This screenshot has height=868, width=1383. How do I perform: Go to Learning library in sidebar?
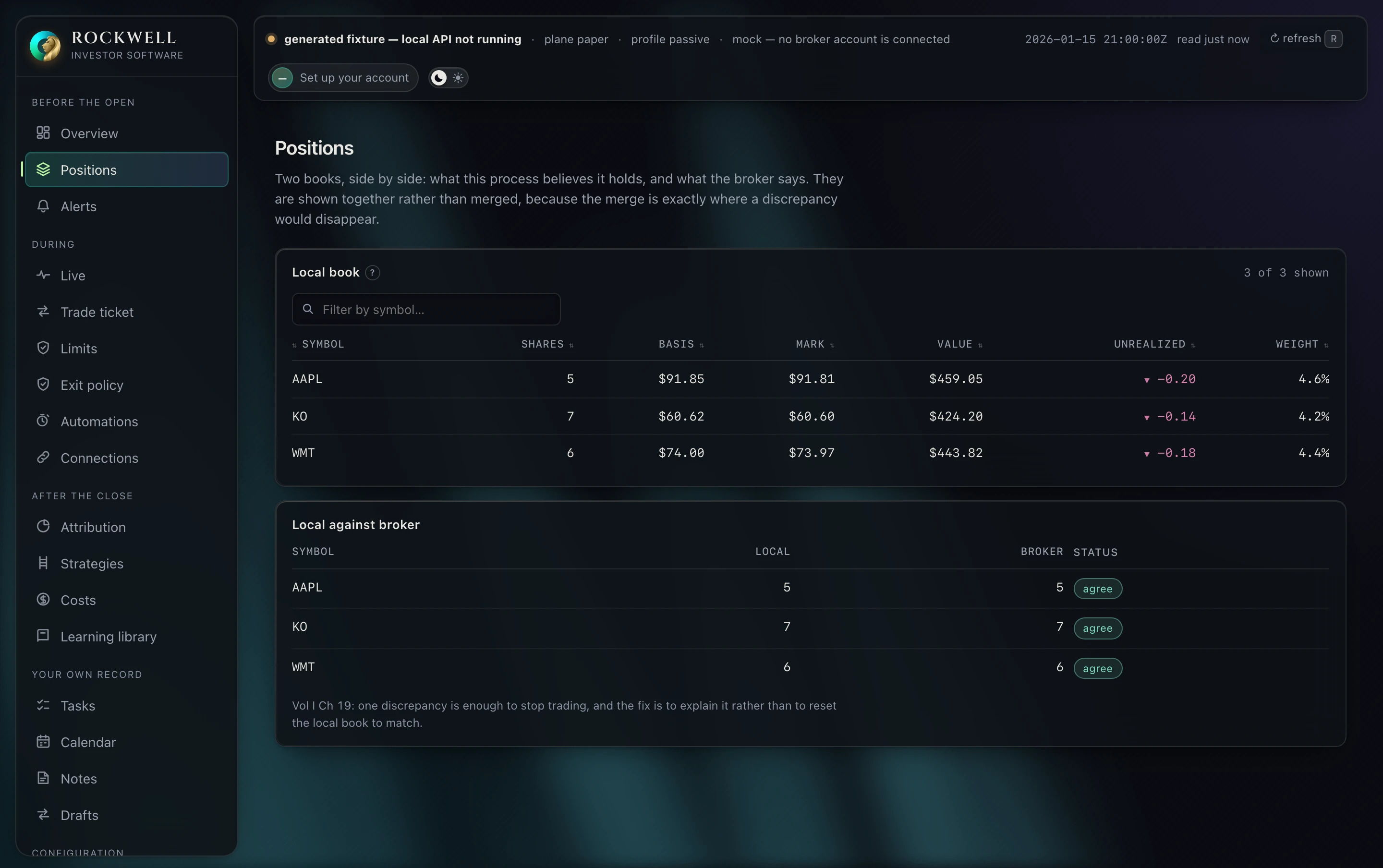pos(126,636)
